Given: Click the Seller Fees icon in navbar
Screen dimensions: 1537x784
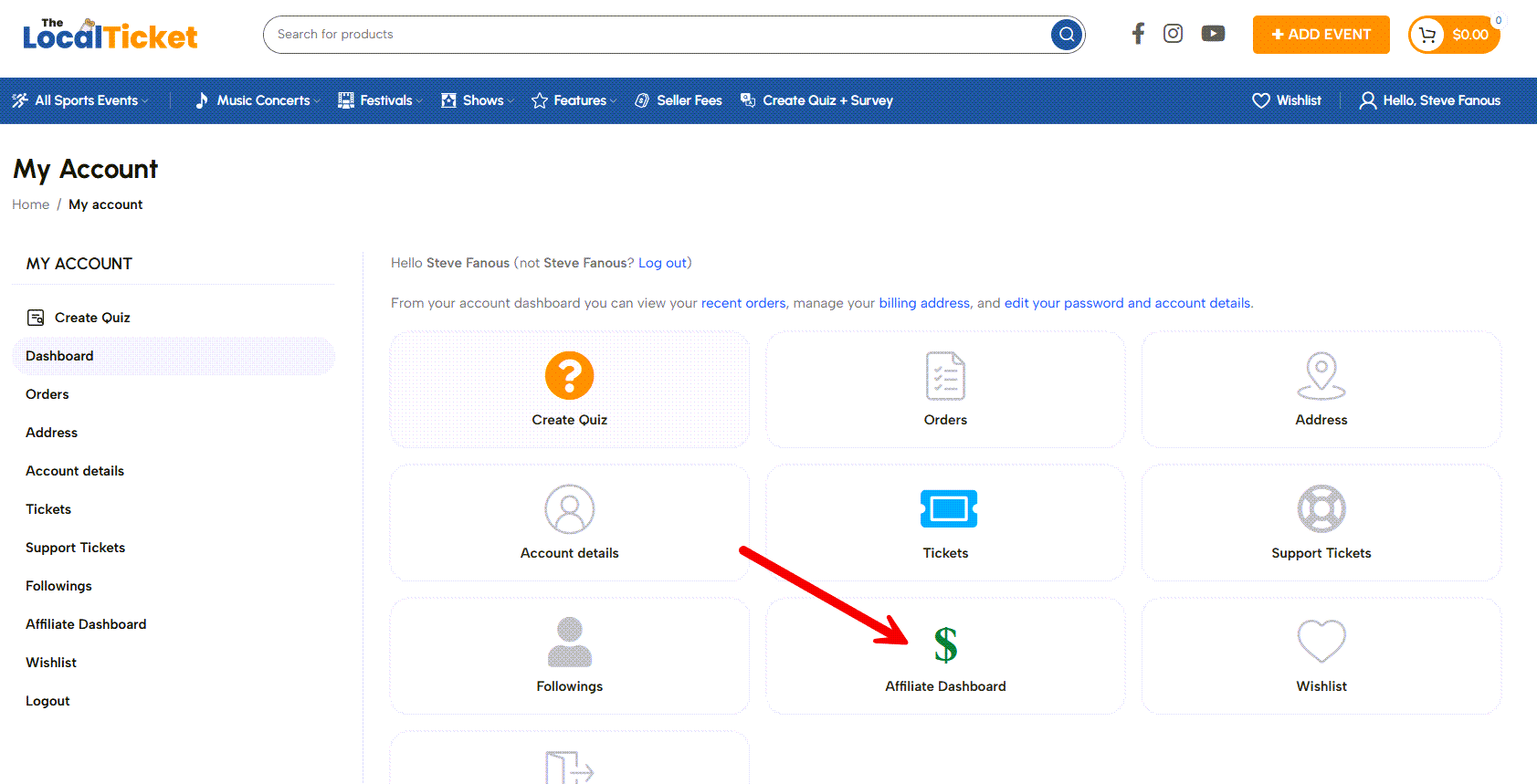Looking at the screenshot, I should pos(642,100).
